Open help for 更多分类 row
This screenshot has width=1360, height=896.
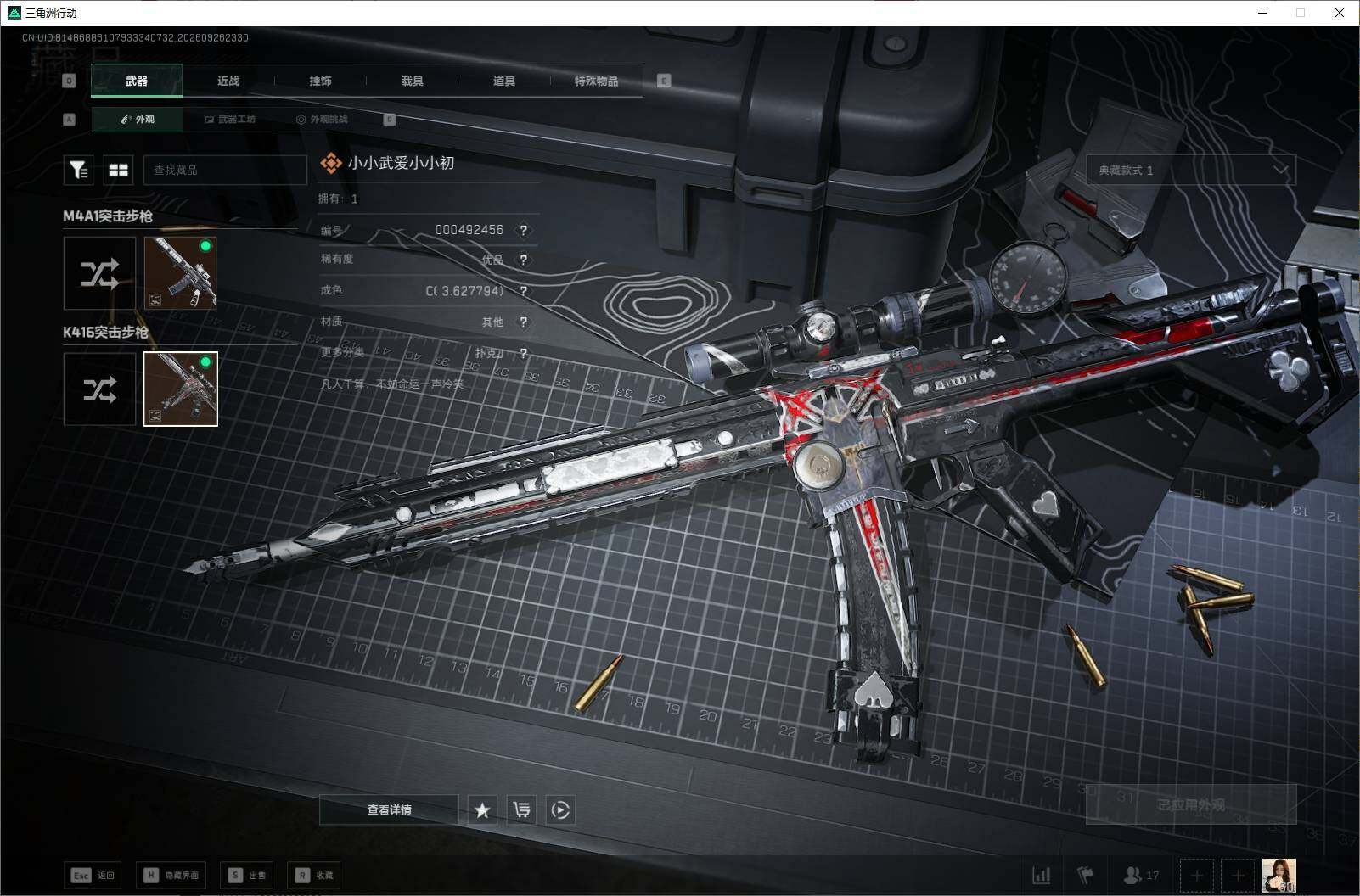tap(524, 353)
